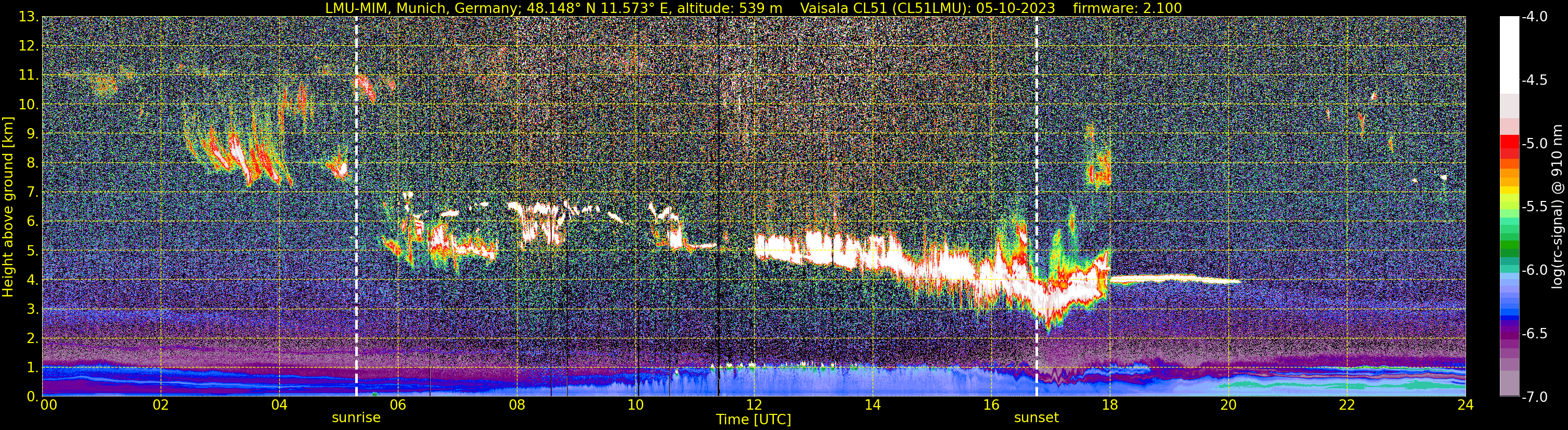
Task: Click the '10.' height tick label
Action: (29, 105)
